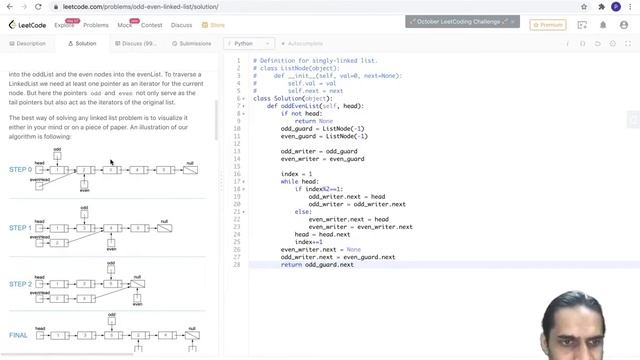640x360 pixels.
Task: Bookmark this page with the star icon
Action: pos(584,7)
